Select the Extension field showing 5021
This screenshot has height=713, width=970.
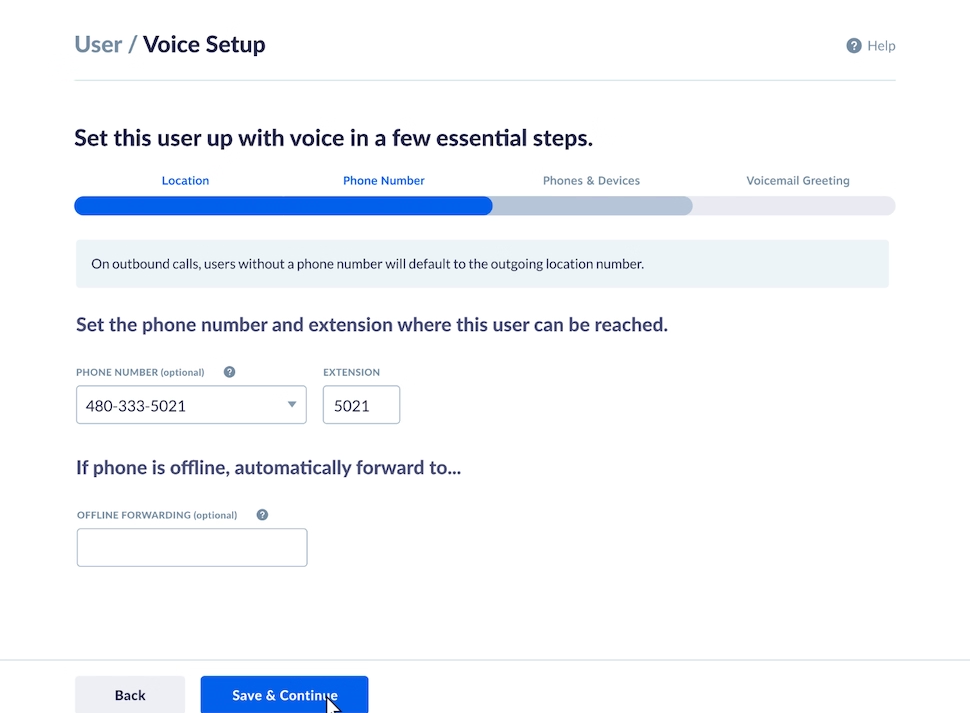pyautogui.click(x=361, y=404)
